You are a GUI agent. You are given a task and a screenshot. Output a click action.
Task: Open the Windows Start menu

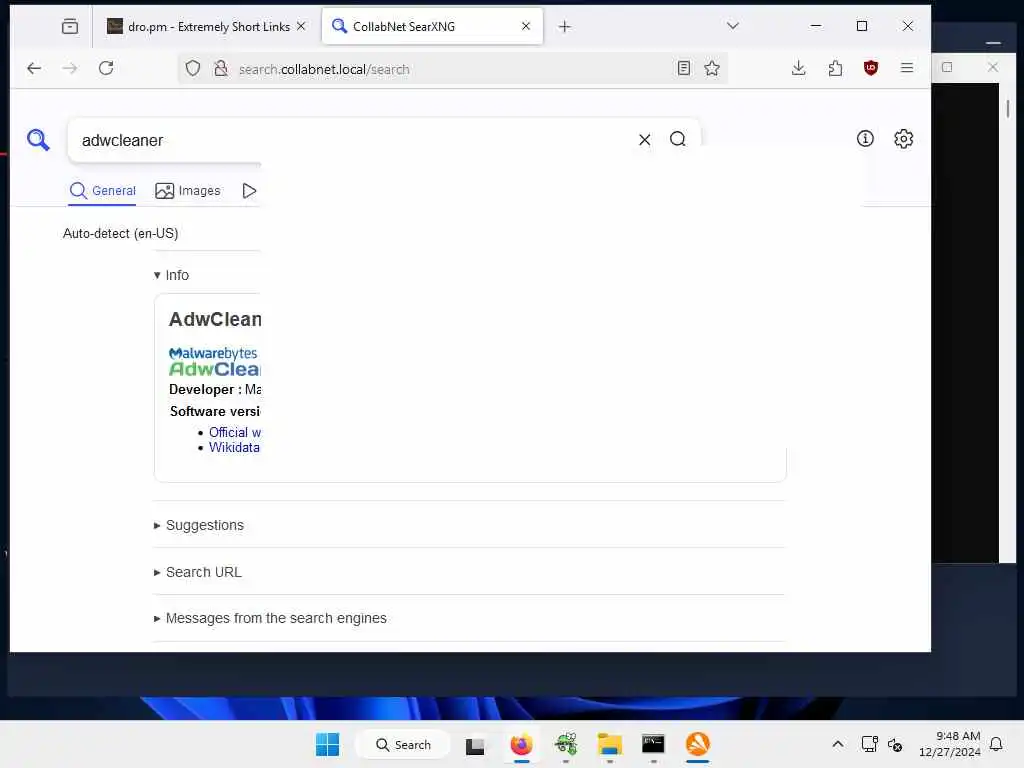pos(327,744)
